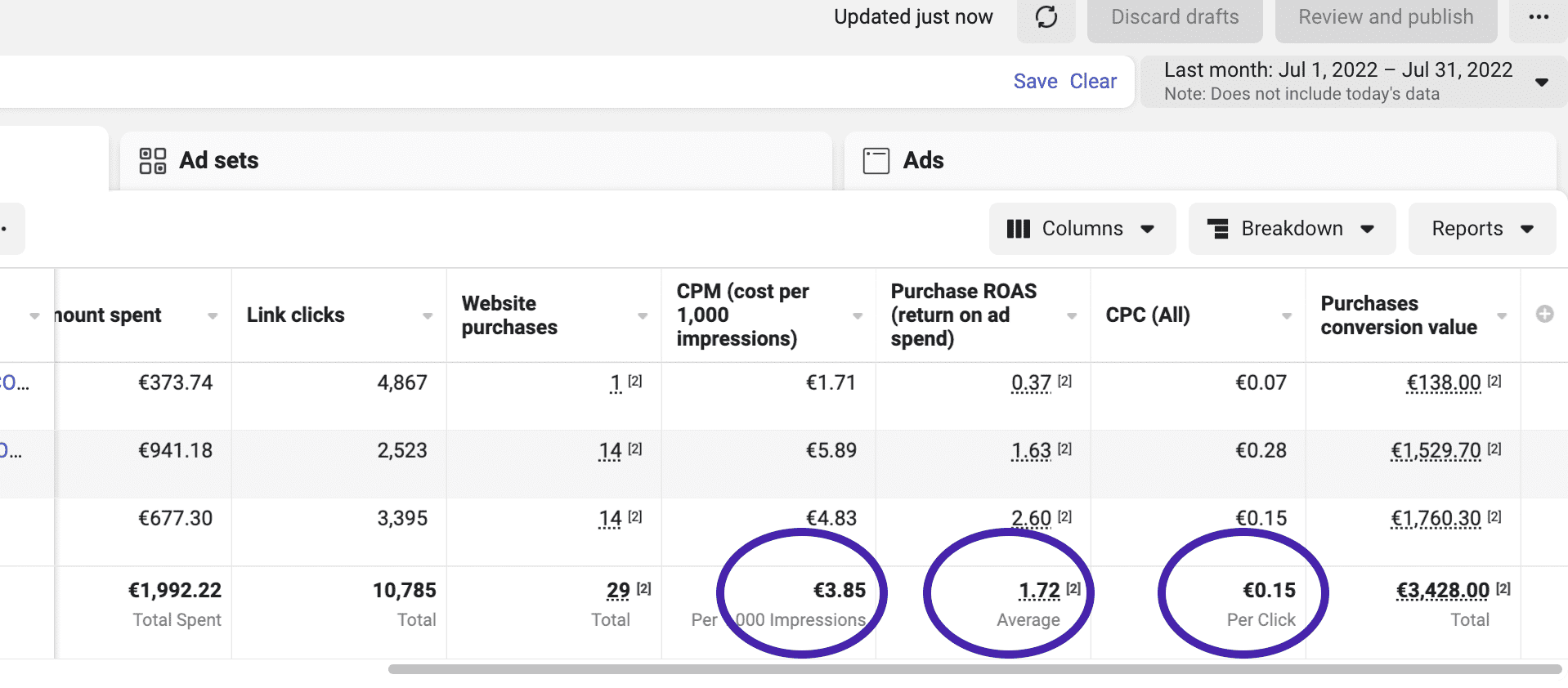The image size is (1568, 688).
Task: Click the refresh data icon
Action: coord(1046,17)
